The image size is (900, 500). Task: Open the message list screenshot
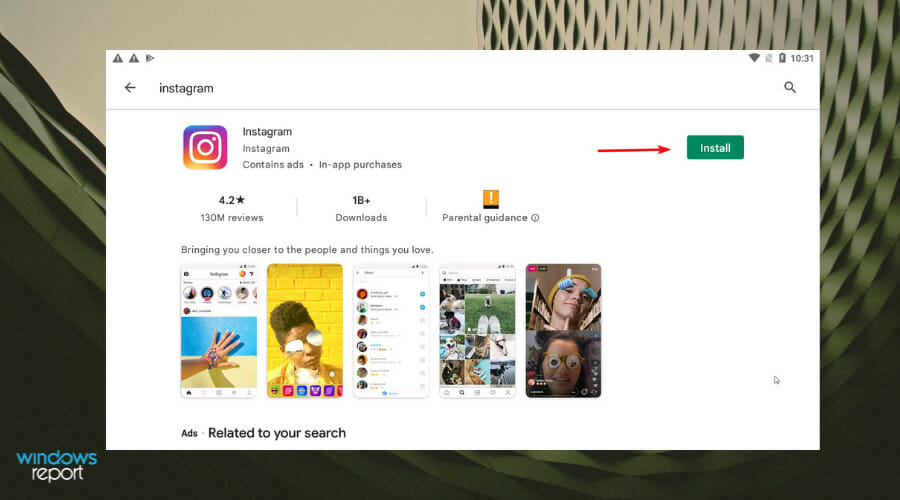tap(391, 331)
